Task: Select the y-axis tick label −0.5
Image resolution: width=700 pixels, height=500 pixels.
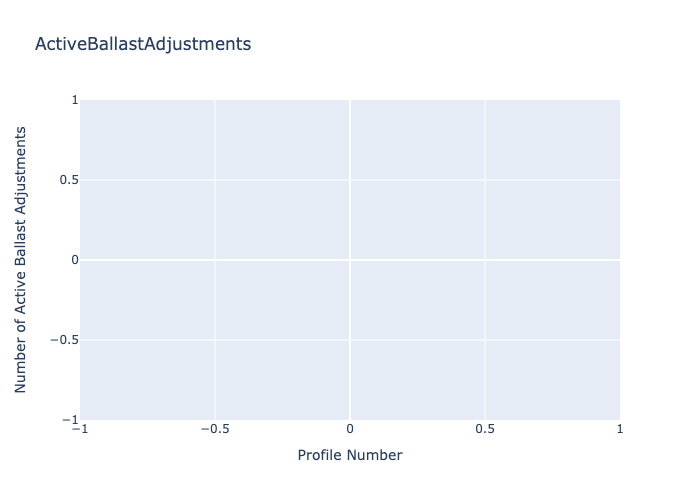Action: 63,340
